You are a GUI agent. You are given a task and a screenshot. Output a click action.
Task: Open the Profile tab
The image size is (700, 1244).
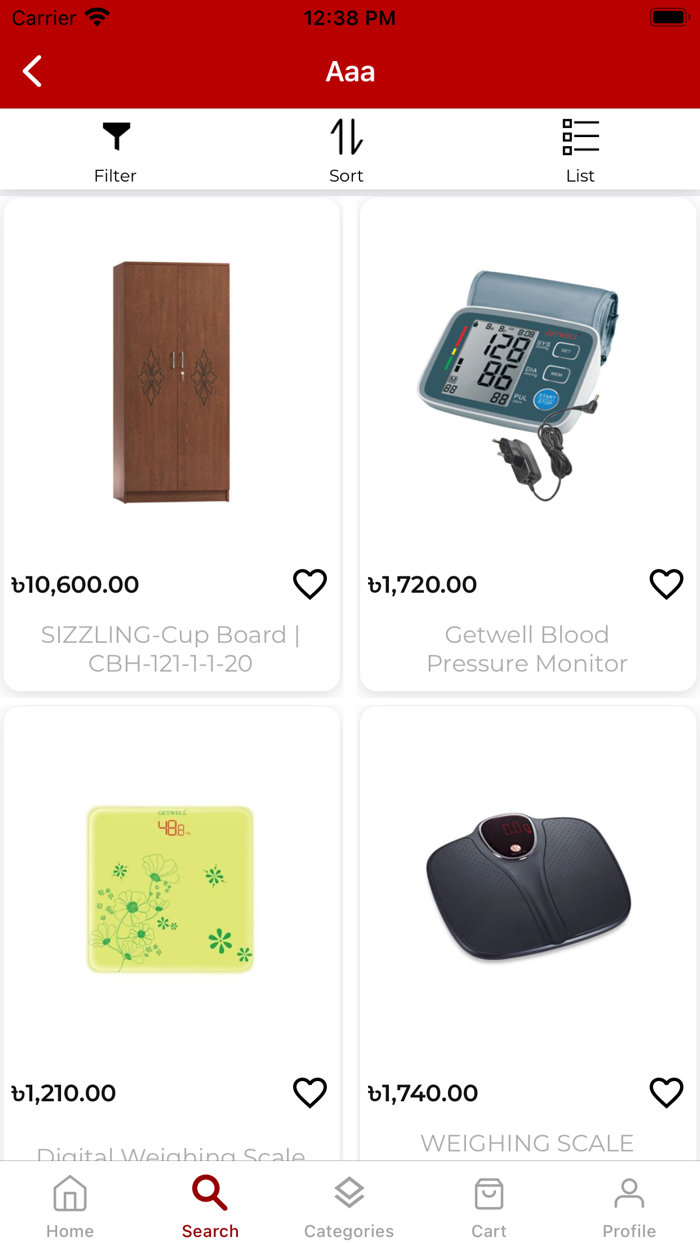pos(629,1206)
